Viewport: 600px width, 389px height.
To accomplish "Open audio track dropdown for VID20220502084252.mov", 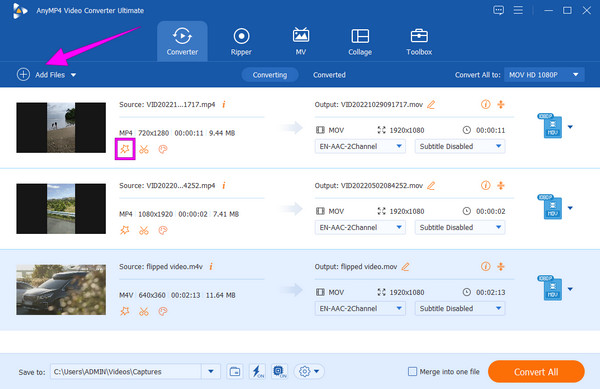I will pyautogui.click(x=360, y=227).
